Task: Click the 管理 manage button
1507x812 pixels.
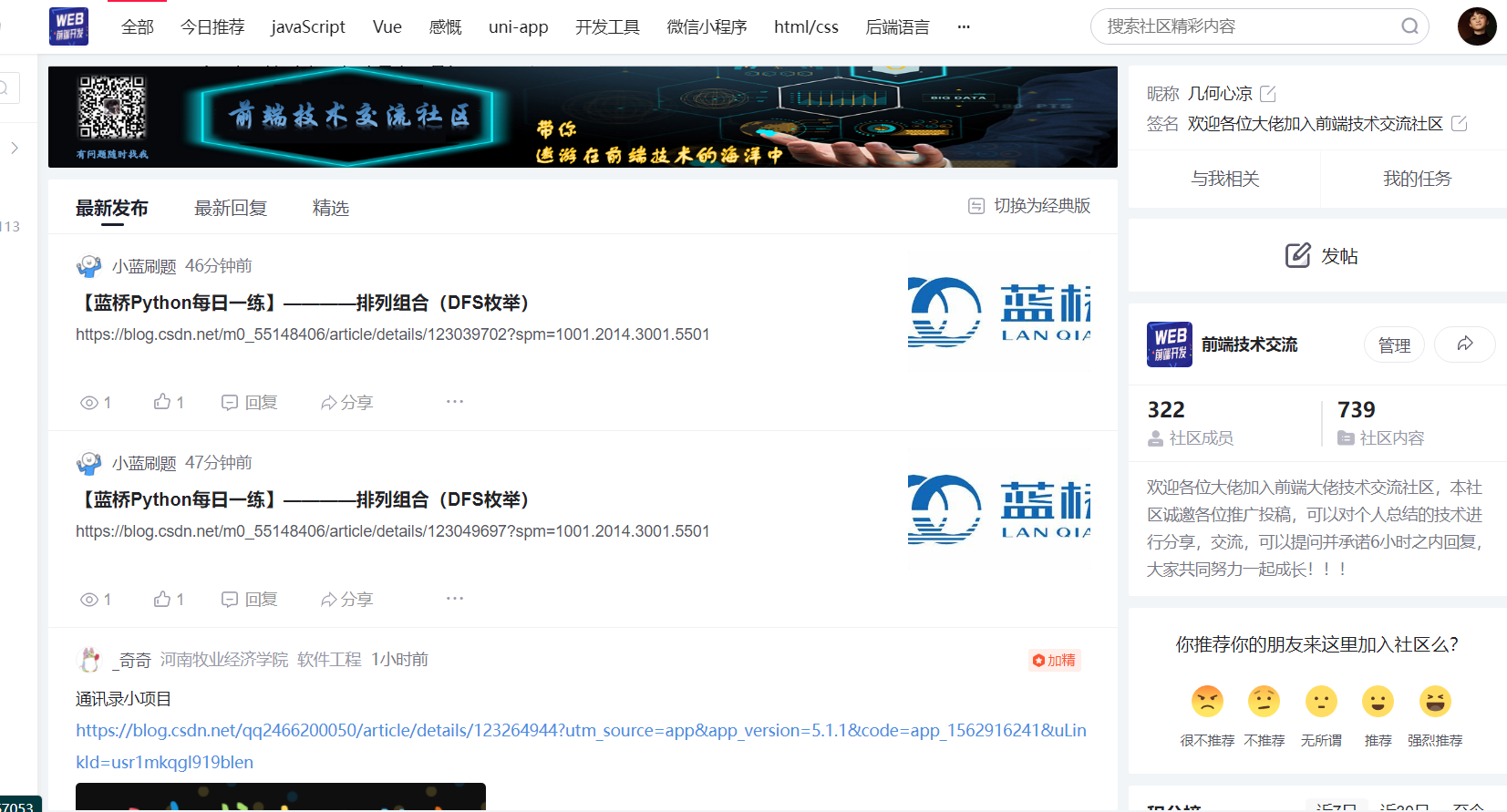Action: click(x=1394, y=344)
